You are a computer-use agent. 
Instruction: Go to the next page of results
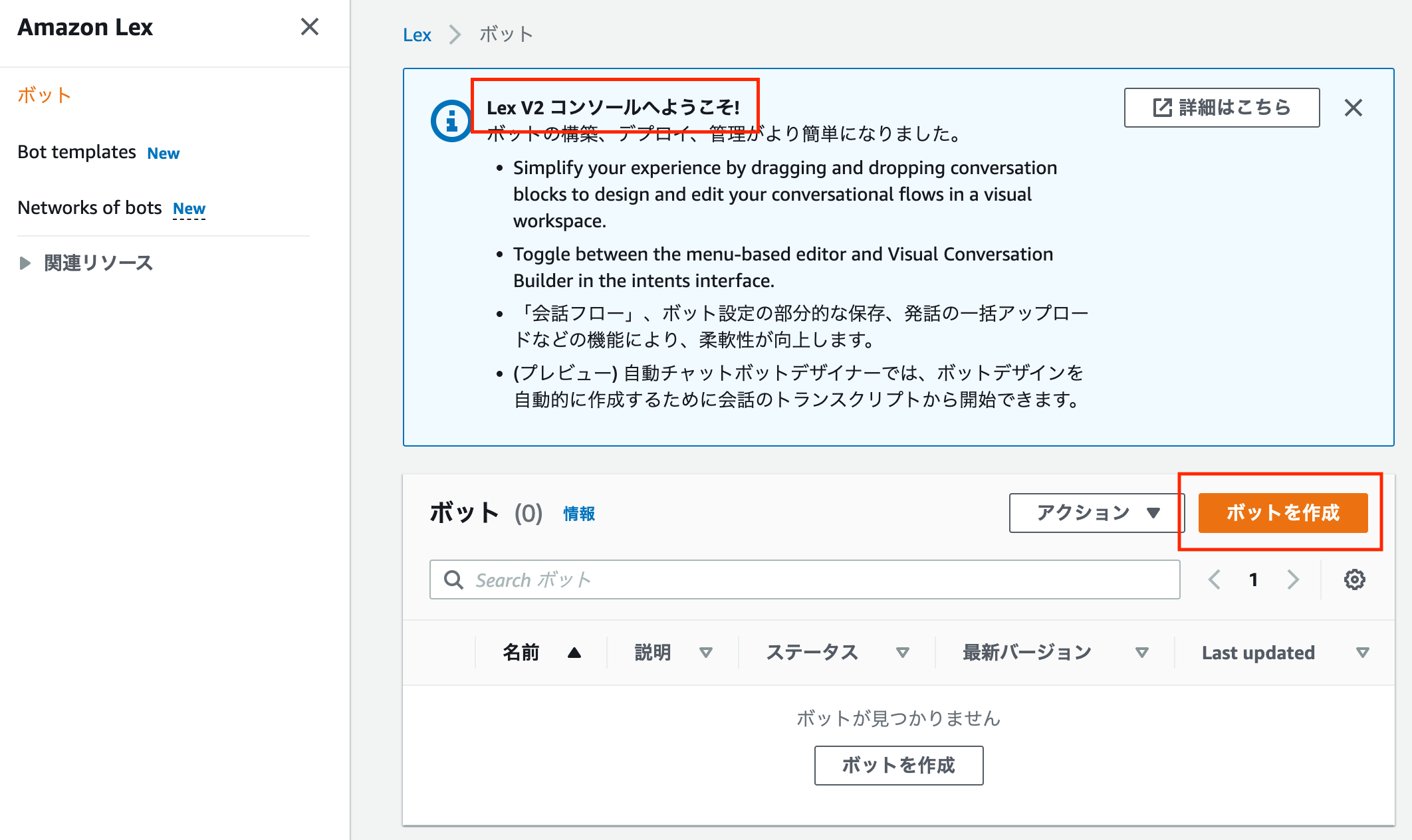(x=1293, y=579)
